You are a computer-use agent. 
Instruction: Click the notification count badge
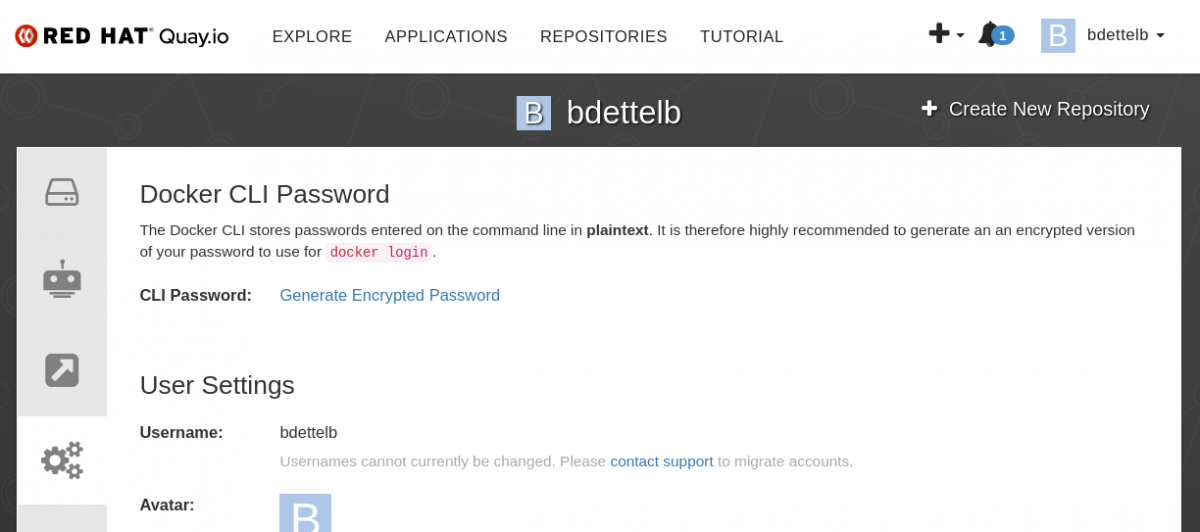pos(1003,36)
